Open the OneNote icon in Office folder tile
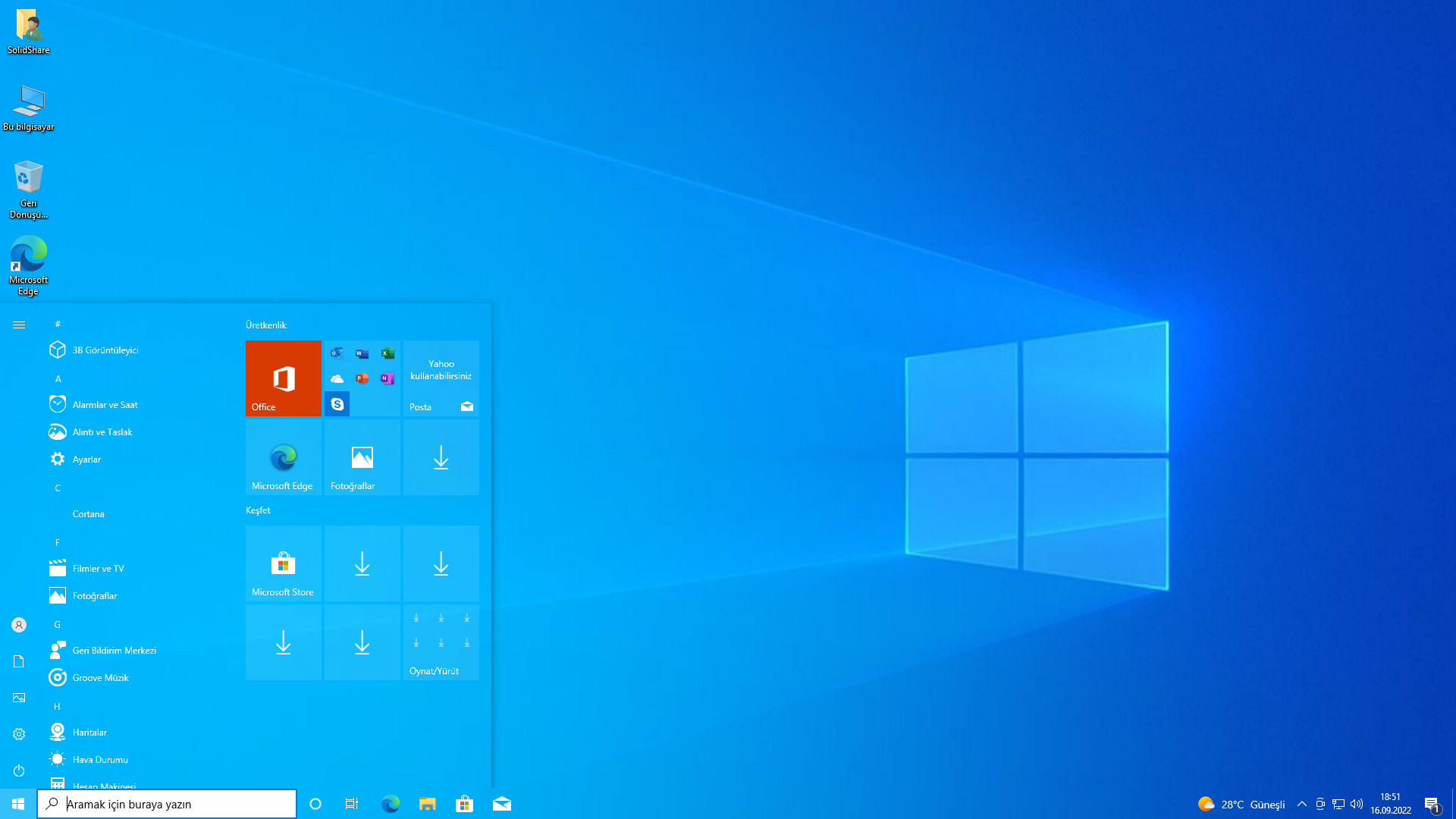Viewport: 1456px width, 819px height. (388, 378)
